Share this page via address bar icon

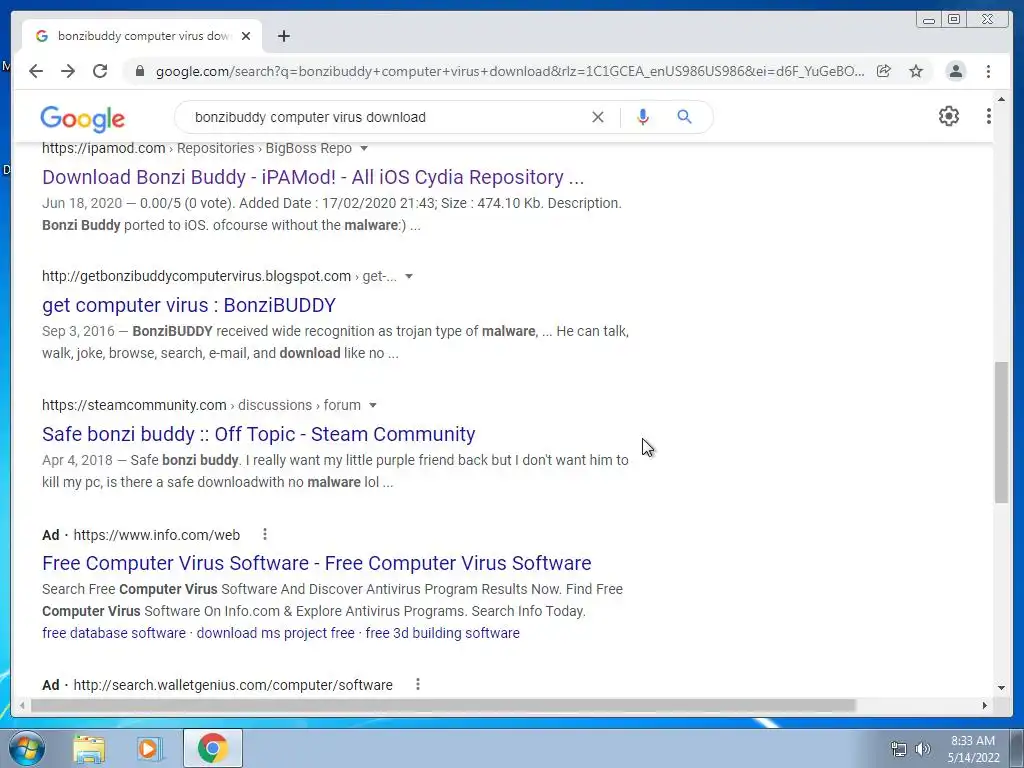pos(884,71)
